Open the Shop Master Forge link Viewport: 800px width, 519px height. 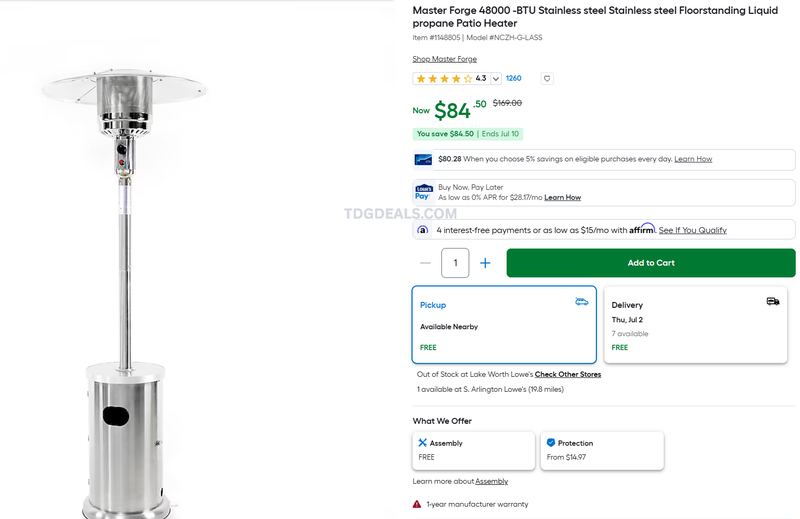pyautogui.click(x=444, y=59)
